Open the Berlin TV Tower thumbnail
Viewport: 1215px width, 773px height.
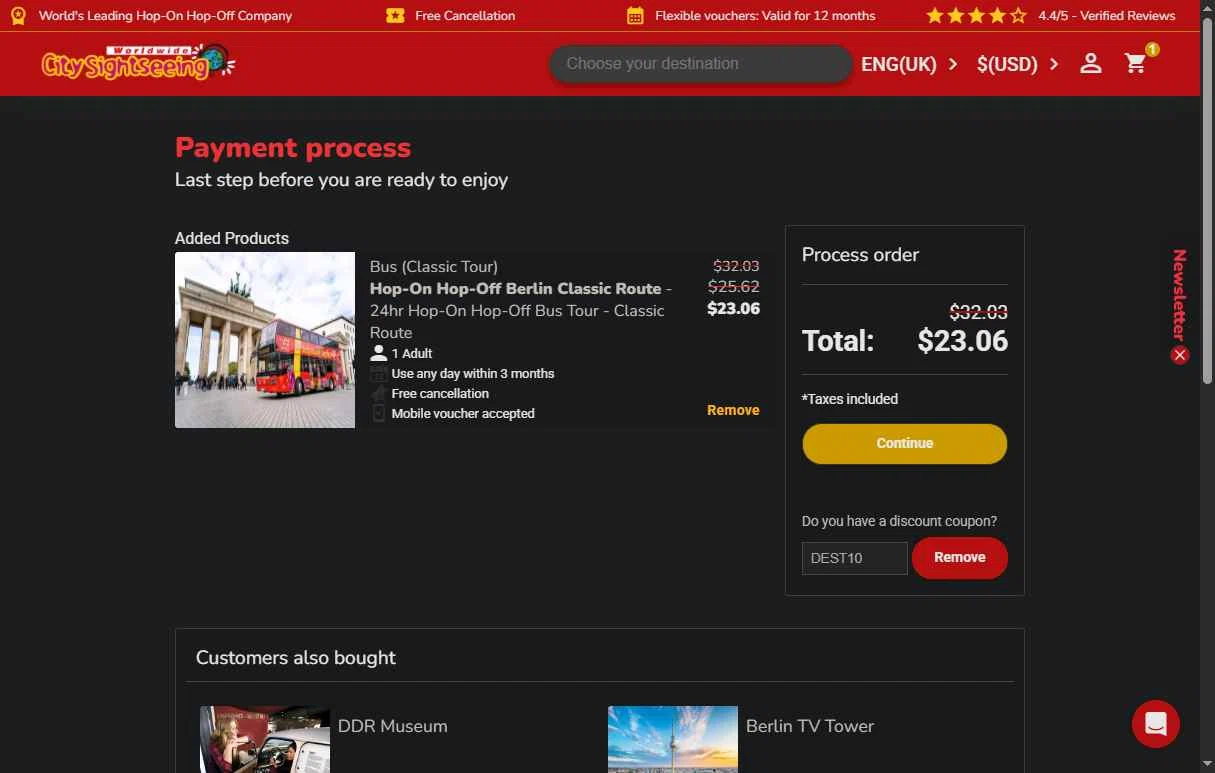coord(673,739)
